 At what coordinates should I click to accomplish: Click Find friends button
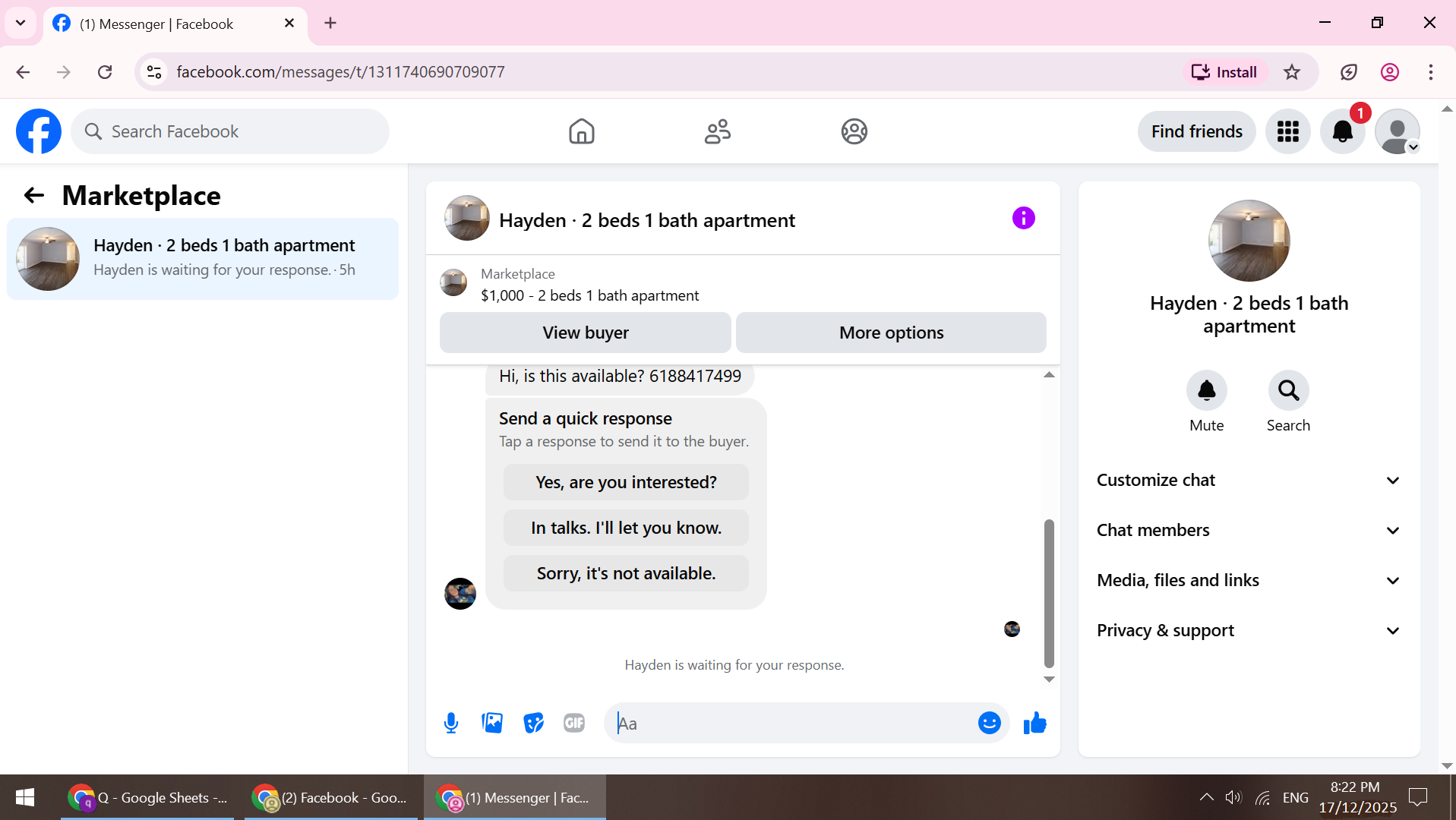(1197, 131)
